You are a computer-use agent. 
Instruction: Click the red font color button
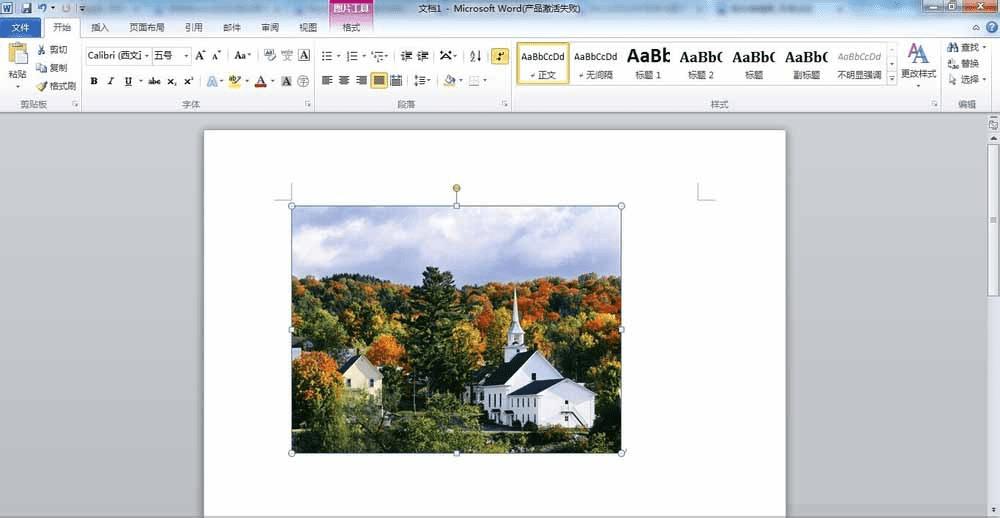point(260,81)
